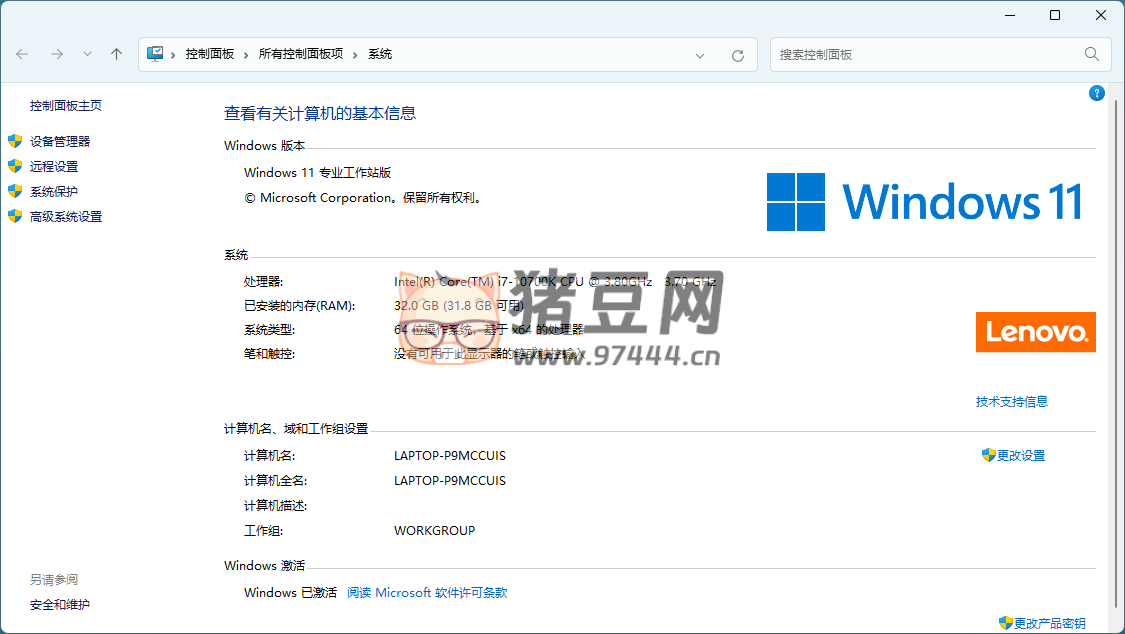The width and height of the screenshot is (1125, 634).
Task: Open 远程设置 in the sidebar
Action: (x=54, y=167)
